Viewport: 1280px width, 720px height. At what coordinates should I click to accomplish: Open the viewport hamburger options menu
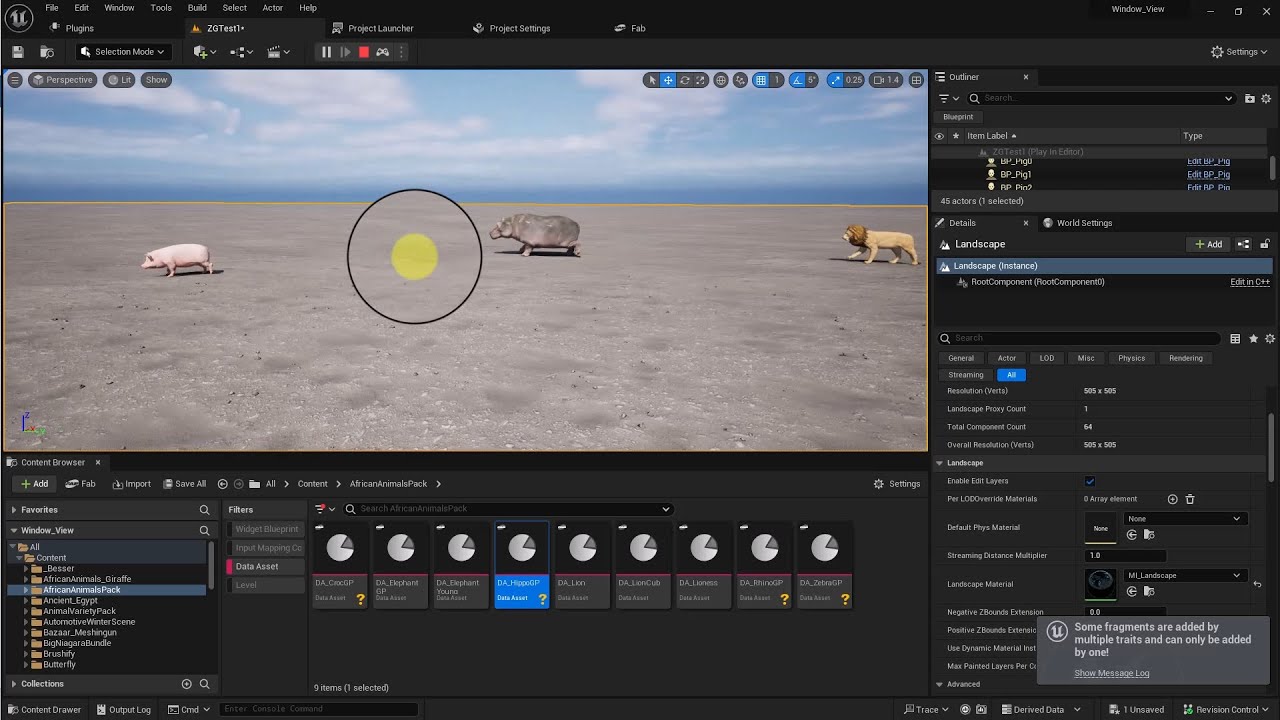[15, 80]
